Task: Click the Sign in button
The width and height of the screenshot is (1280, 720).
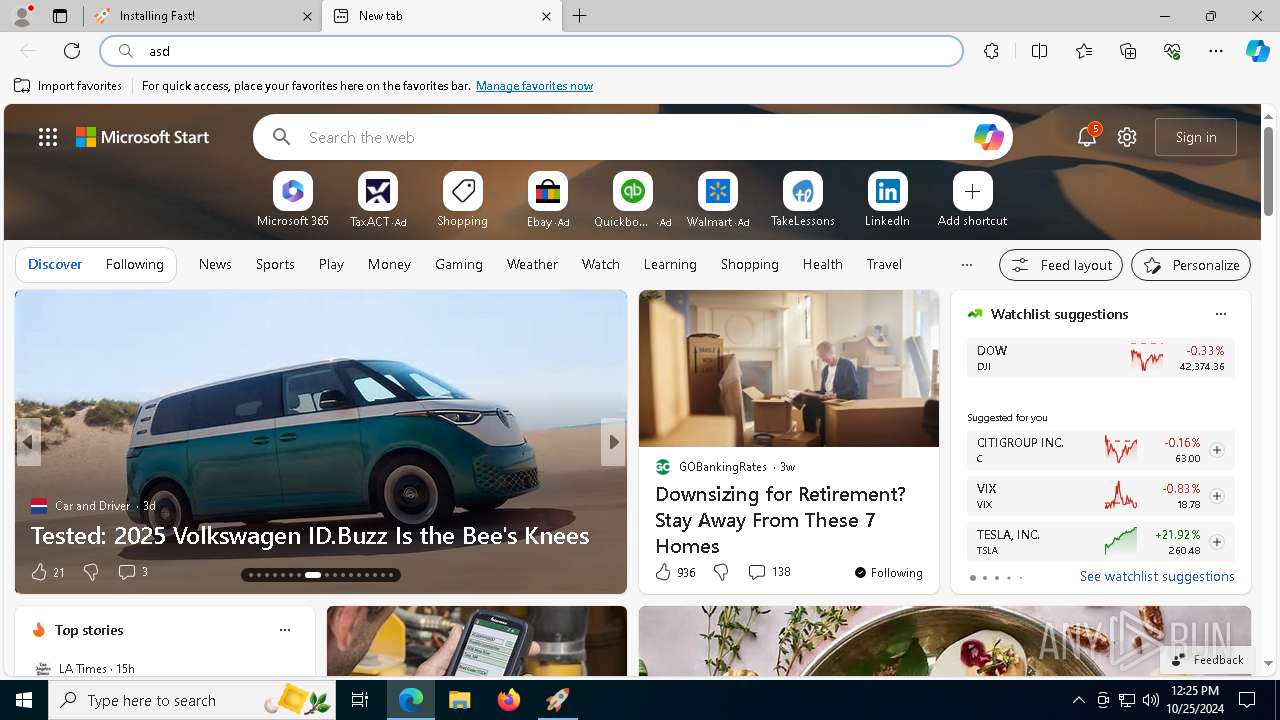Action: click(x=1196, y=137)
